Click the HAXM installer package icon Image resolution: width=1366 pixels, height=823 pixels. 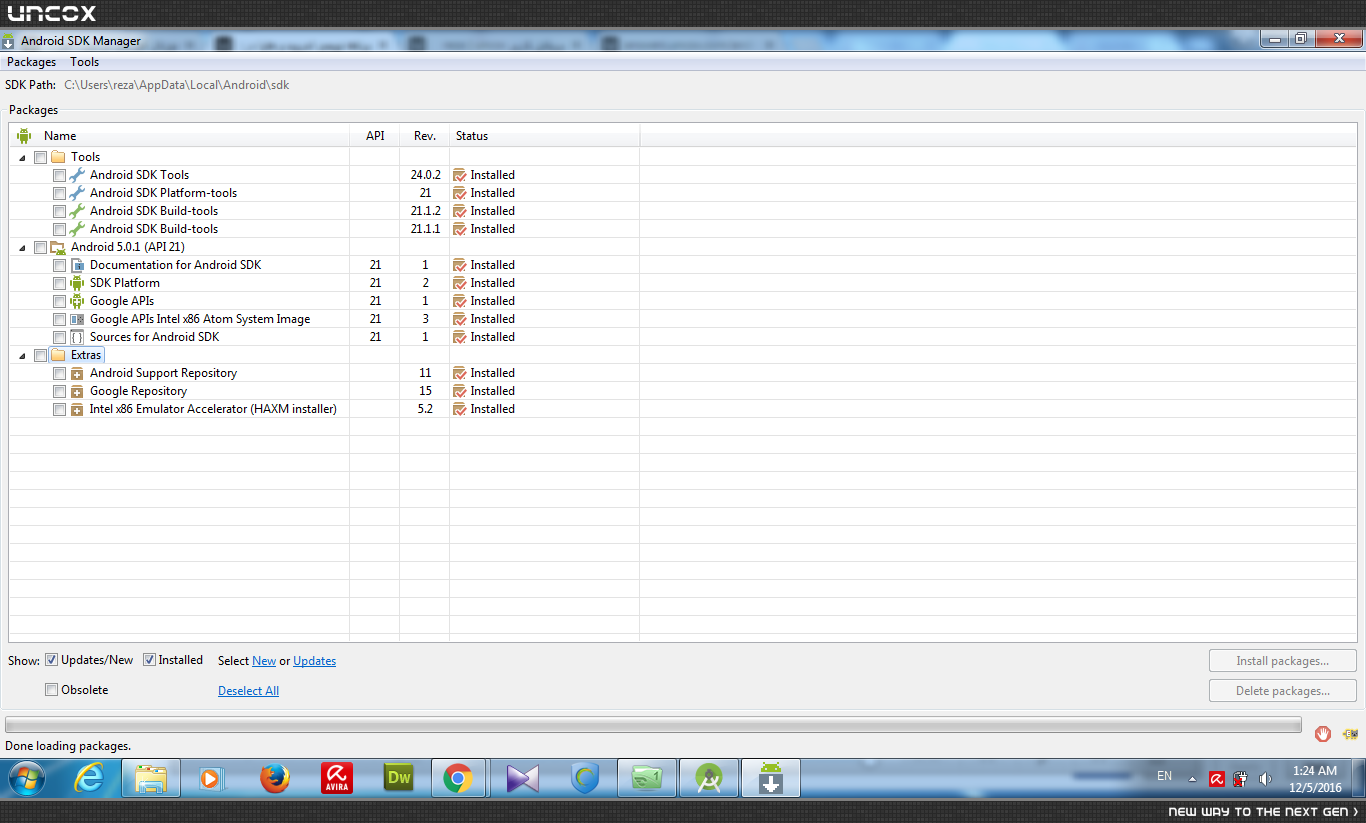click(x=77, y=409)
